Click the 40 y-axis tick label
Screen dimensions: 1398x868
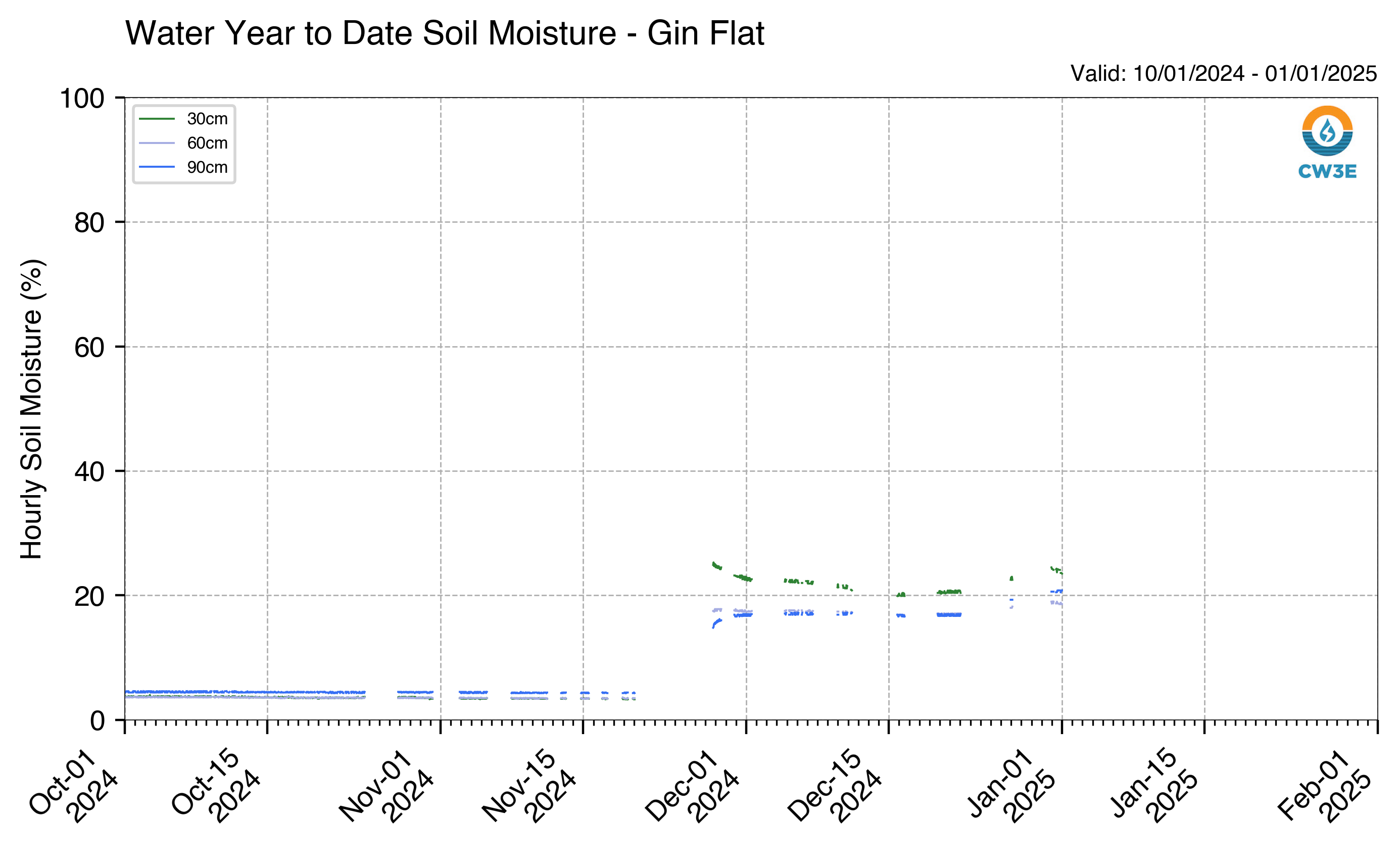point(89,472)
